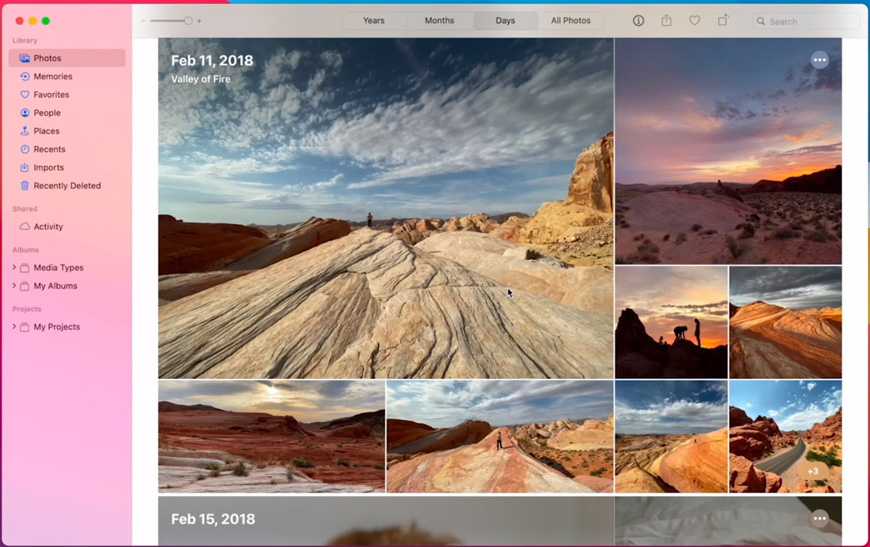This screenshot has height=547, width=870.
Task: Select the All Photos tab
Action: pyautogui.click(x=570, y=21)
